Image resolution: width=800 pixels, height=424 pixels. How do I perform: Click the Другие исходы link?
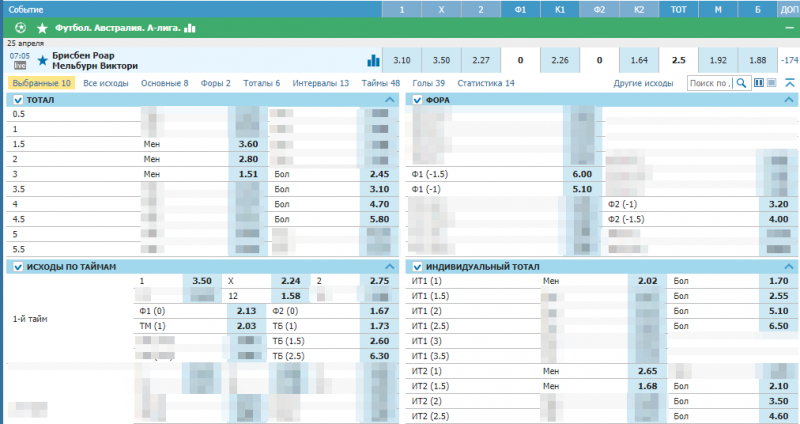(644, 83)
